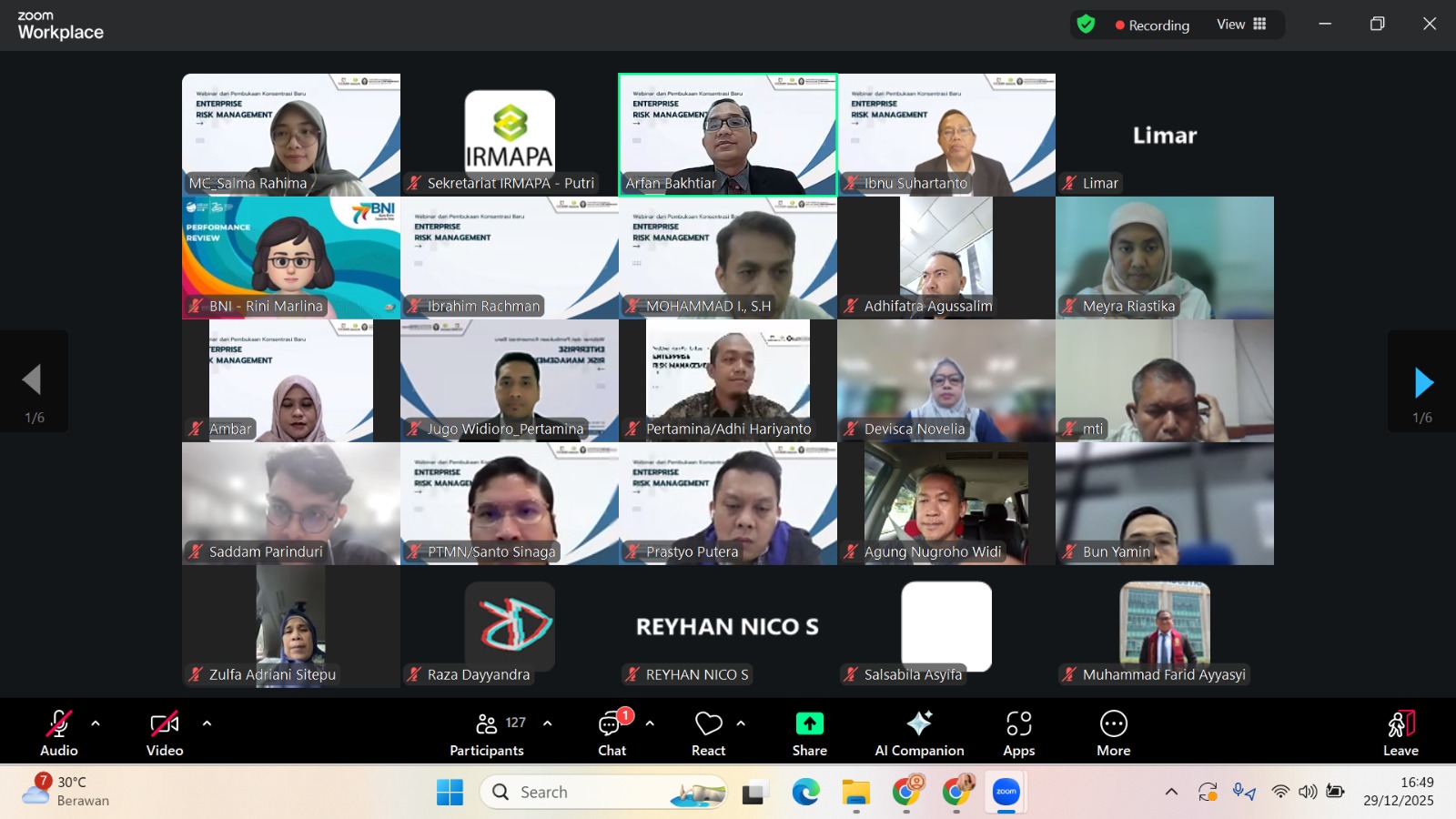Screen dimensions: 1456x819
Task: Turn on camera with Video button
Action: click(165, 733)
